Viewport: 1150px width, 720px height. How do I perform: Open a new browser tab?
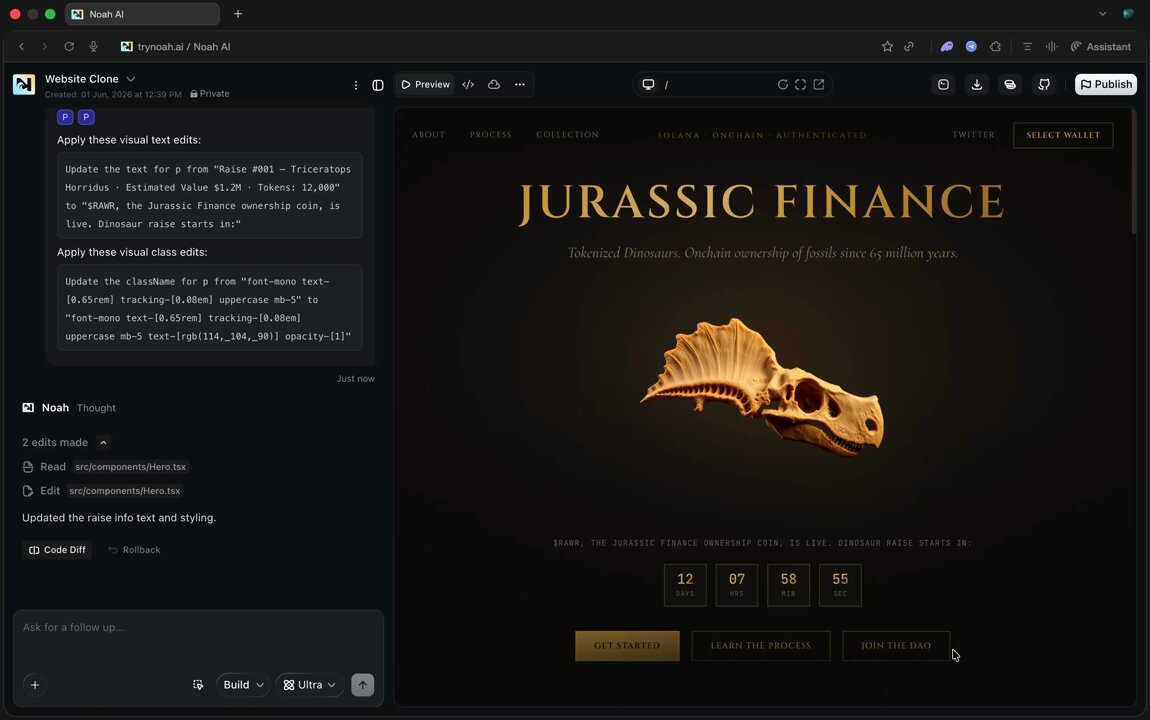(x=238, y=14)
